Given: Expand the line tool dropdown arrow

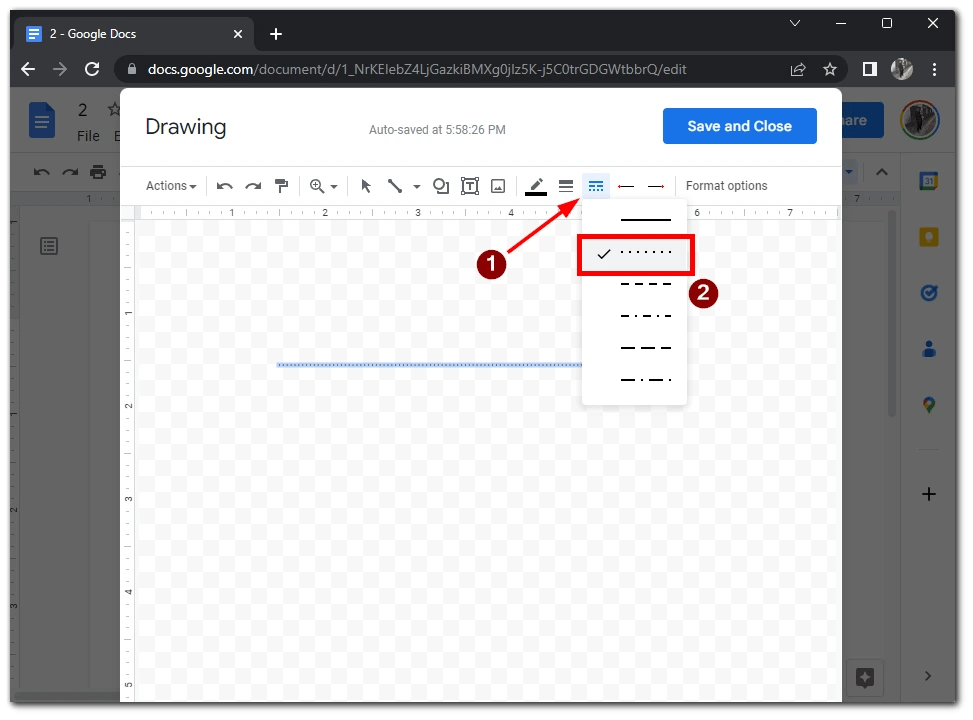Looking at the screenshot, I should click(416, 186).
